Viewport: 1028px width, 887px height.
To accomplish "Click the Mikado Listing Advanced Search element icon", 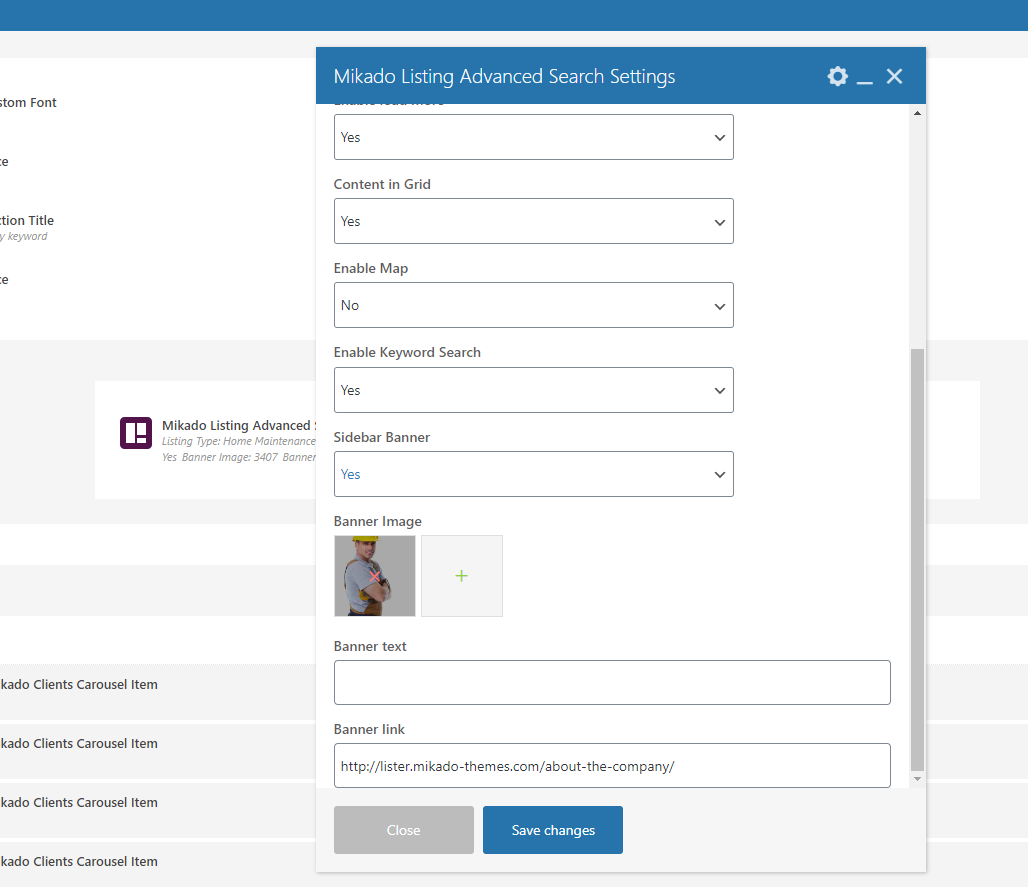I will click(x=136, y=433).
